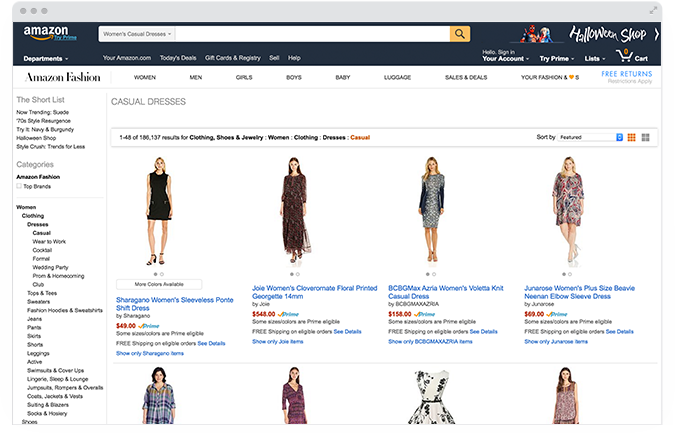This screenshot has height=433, width=675.
Task: Select Formal dress category
Action: 41,259
